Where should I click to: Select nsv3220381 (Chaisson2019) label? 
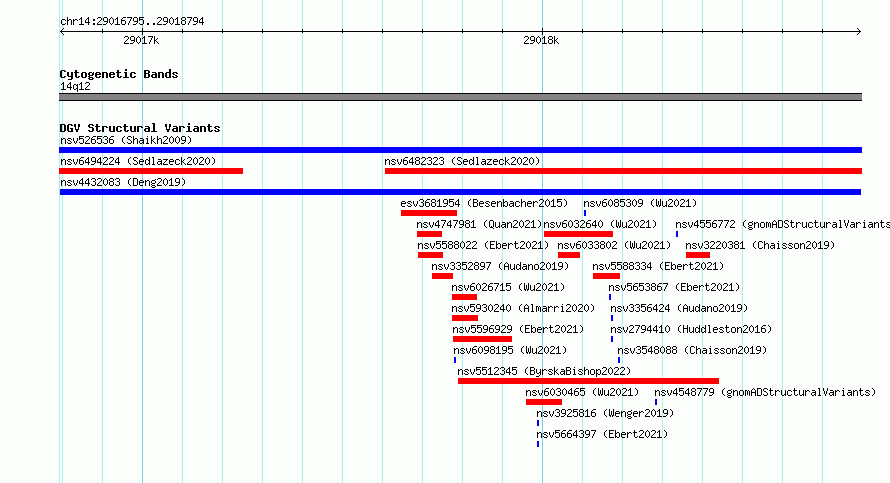click(x=760, y=245)
